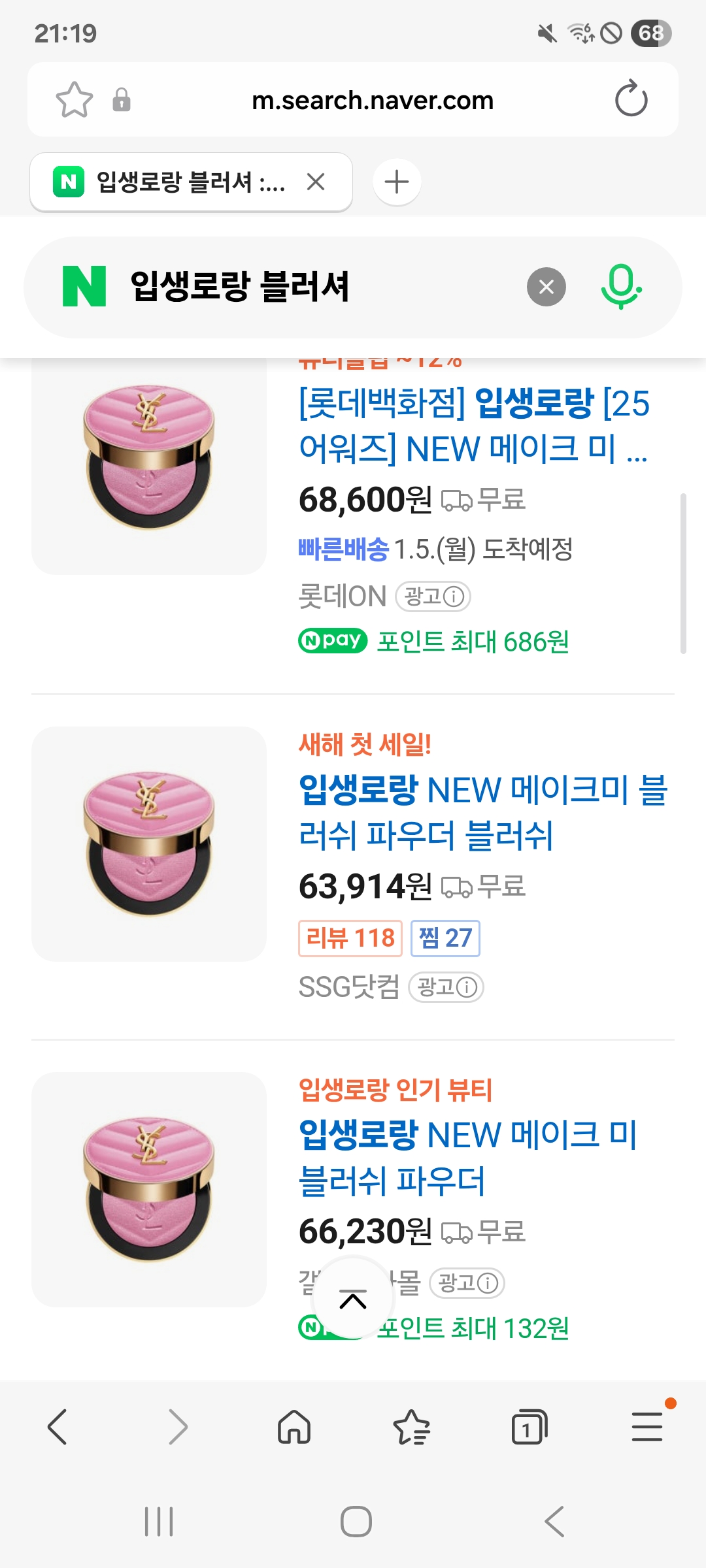This screenshot has height=1568, width=706.
Task: Click the m.search.naver.com address bar
Action: tap(373, 100)
